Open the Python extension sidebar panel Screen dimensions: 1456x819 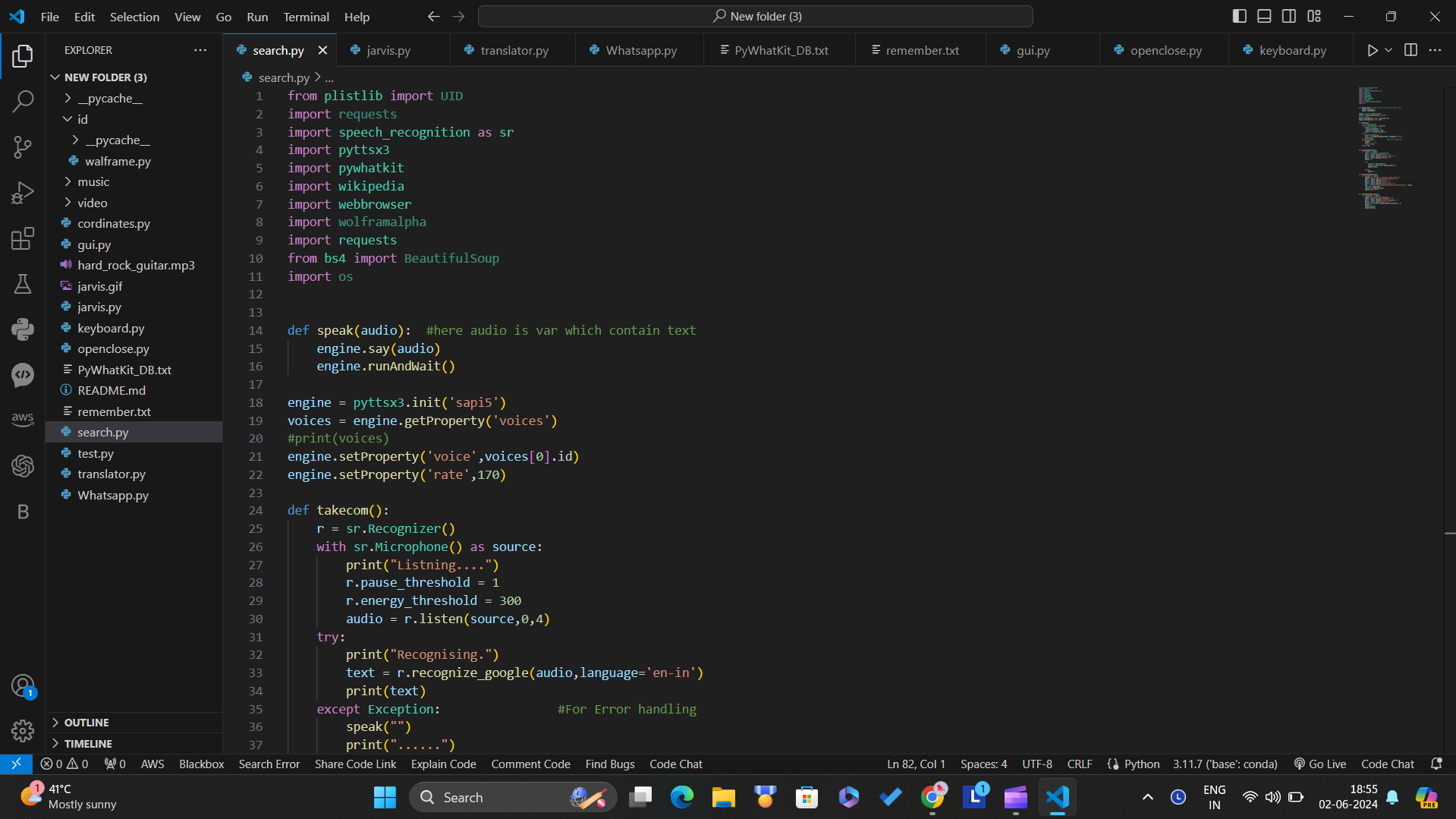pyautogui.click(x=23, y=329)
